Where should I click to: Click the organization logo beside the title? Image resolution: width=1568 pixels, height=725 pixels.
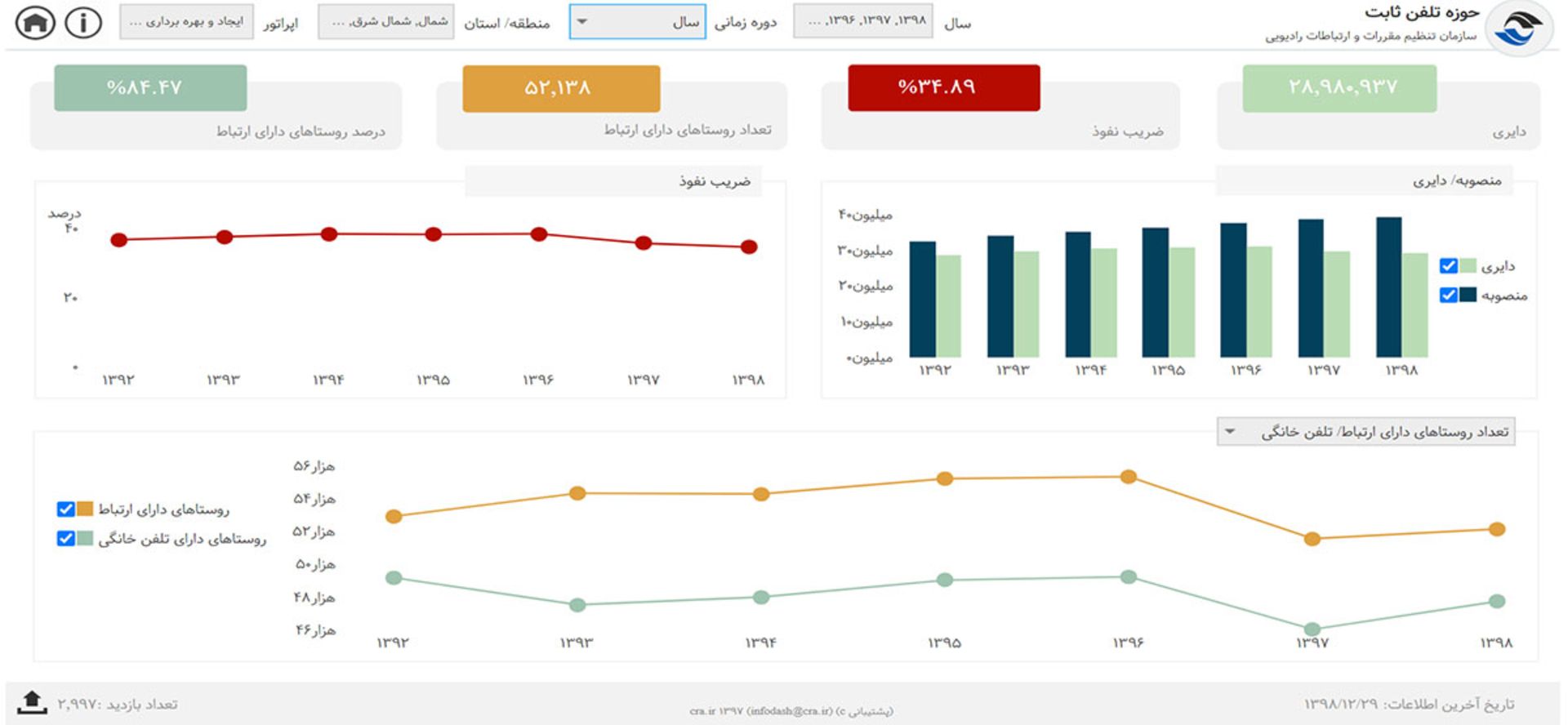[x=1517, y=29]
